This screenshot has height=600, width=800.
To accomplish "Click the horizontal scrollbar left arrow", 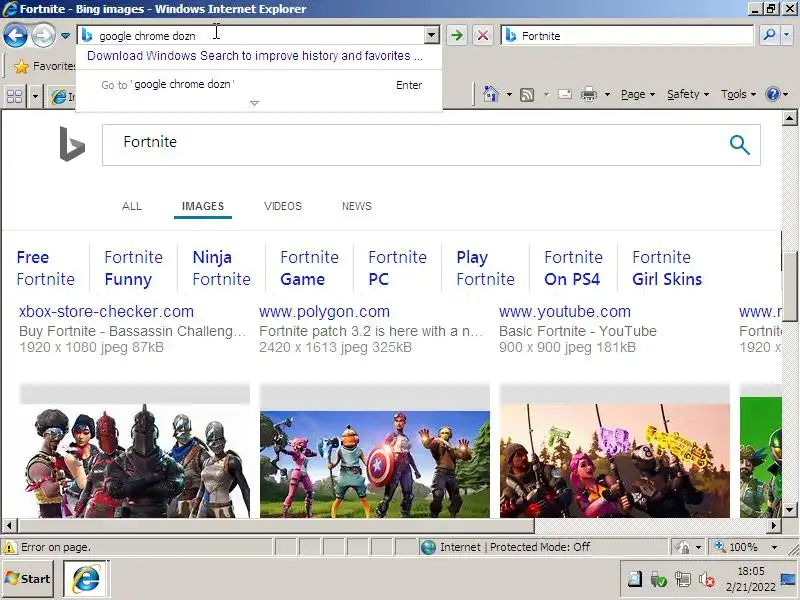I will (x=9, y=525).
